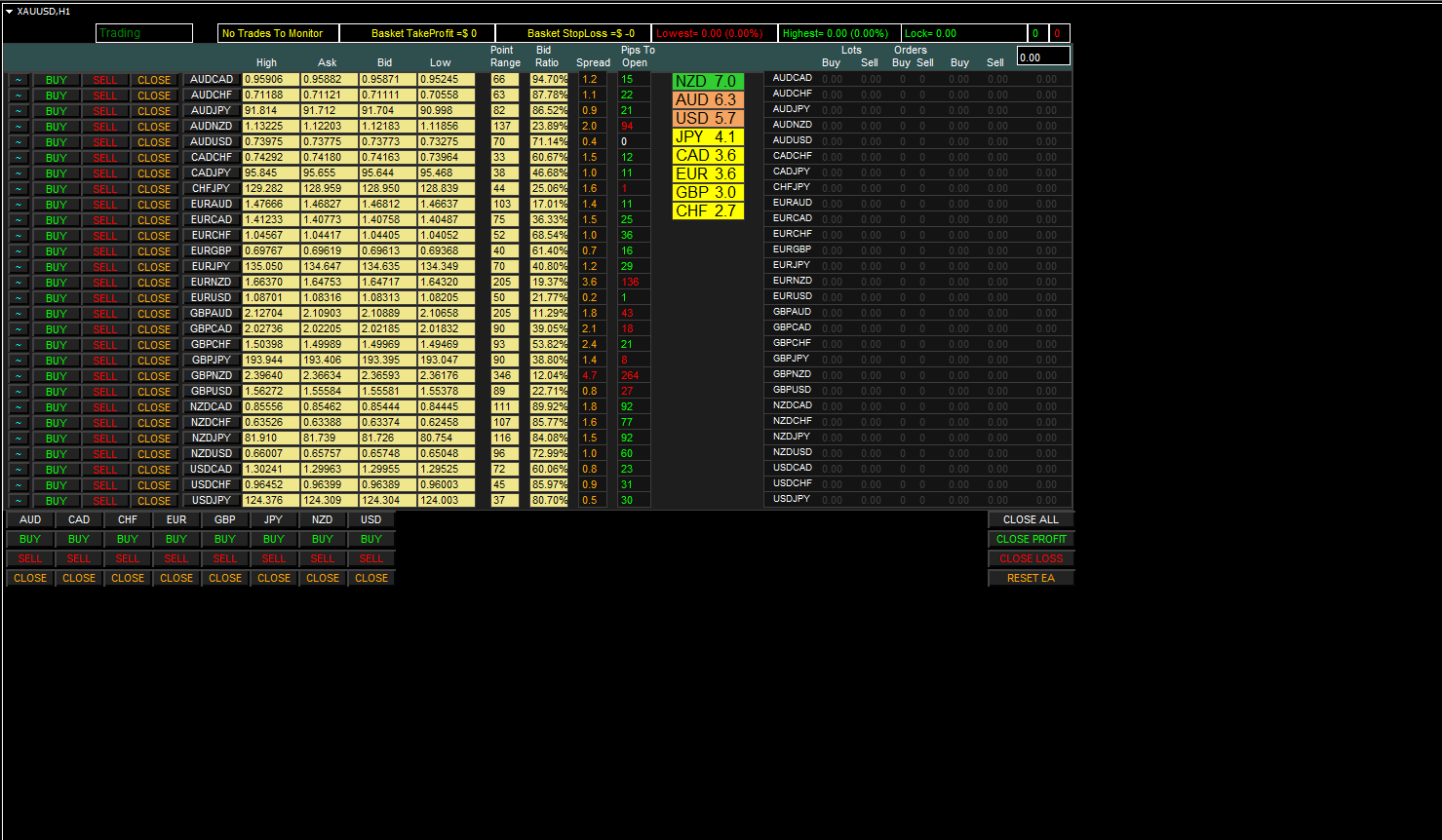Click the ~ button in the CHFJPY row
The image size is (1442, 840).
(19, 189)
